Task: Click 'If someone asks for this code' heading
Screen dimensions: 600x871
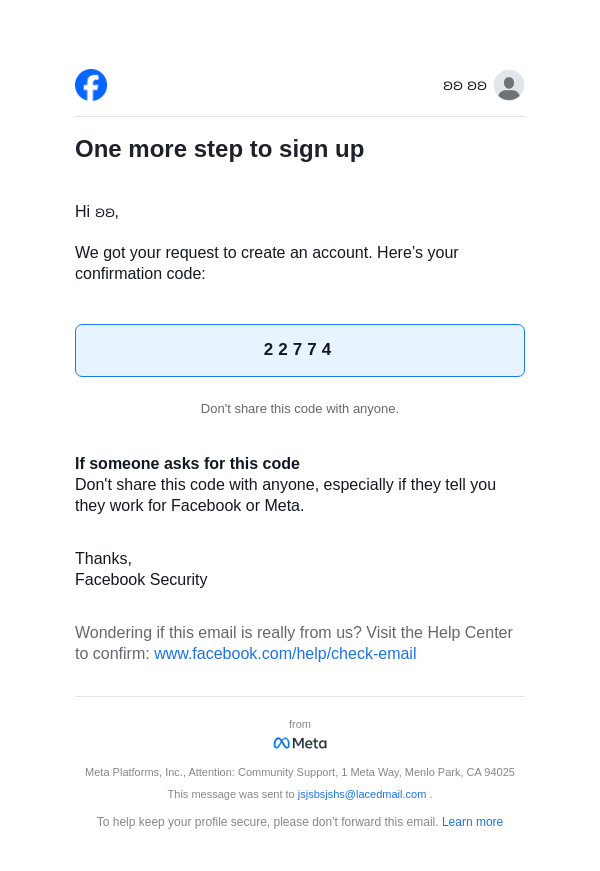Action: coord(187,464)
